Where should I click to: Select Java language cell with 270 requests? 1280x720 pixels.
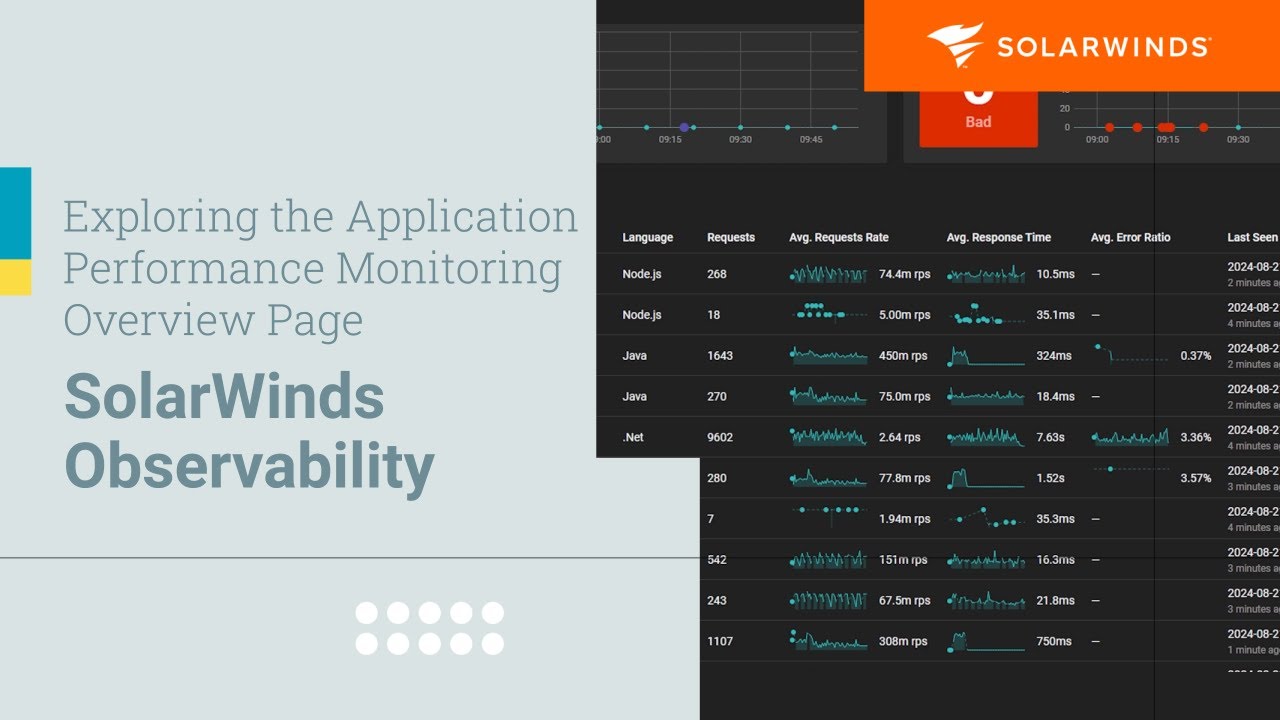click(x=635, y=397)
